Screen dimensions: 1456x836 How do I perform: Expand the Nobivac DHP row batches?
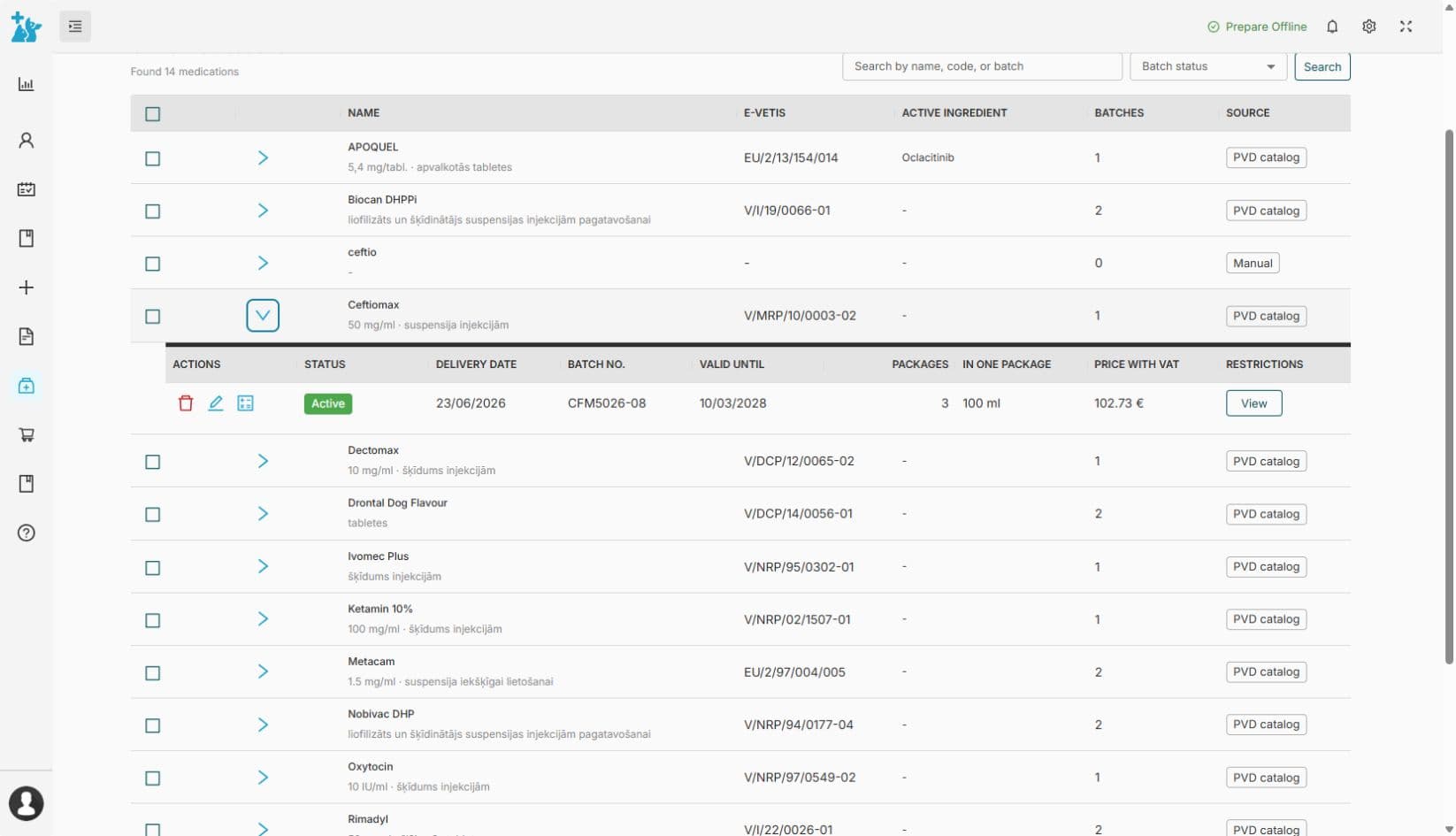[263, 725]
